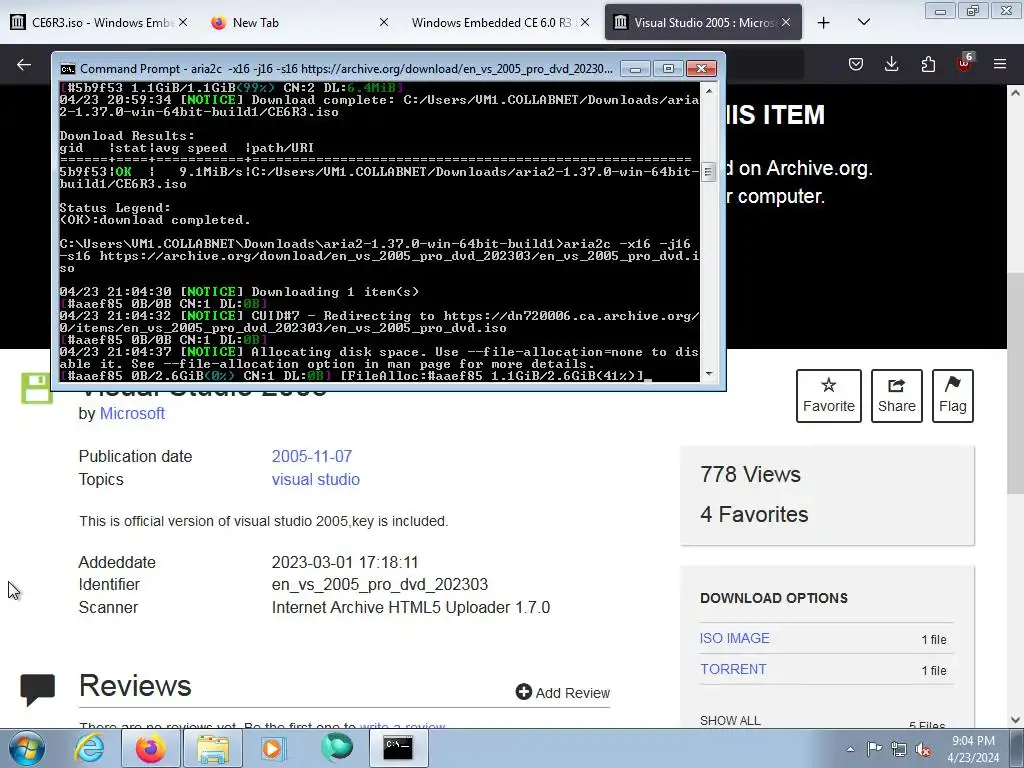This screenshot has width=1024, height=768.
Task: Restore down the Firefox browser window
Action: tap(973, 11)
